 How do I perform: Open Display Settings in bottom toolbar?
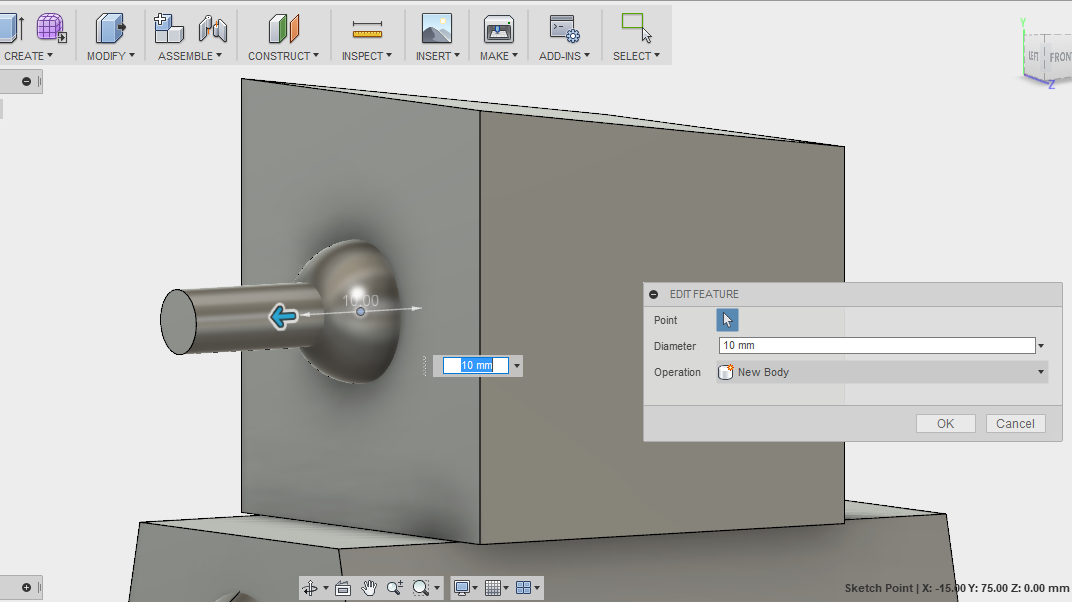[463, 588]
